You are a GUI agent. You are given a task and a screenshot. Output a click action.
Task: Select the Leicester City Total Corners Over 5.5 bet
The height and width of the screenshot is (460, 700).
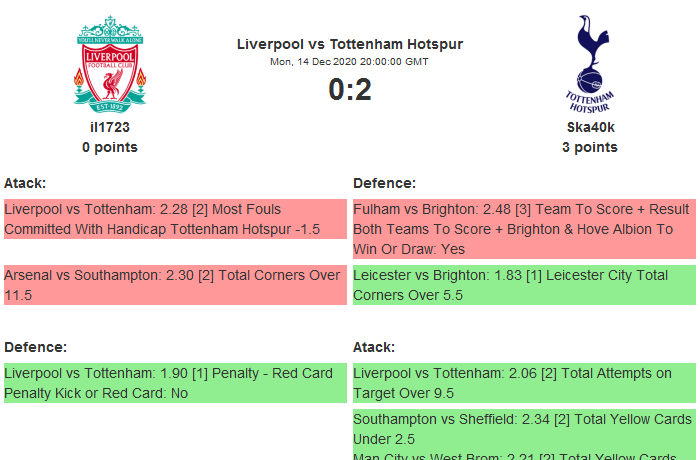click(x=524, y=285)
